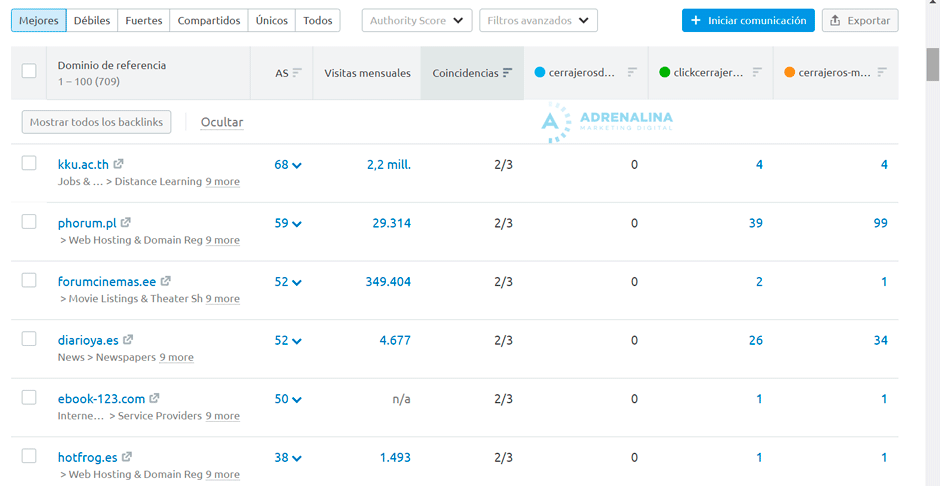Check the forumcinemas.ee row checkbox

tap(29, 280)
